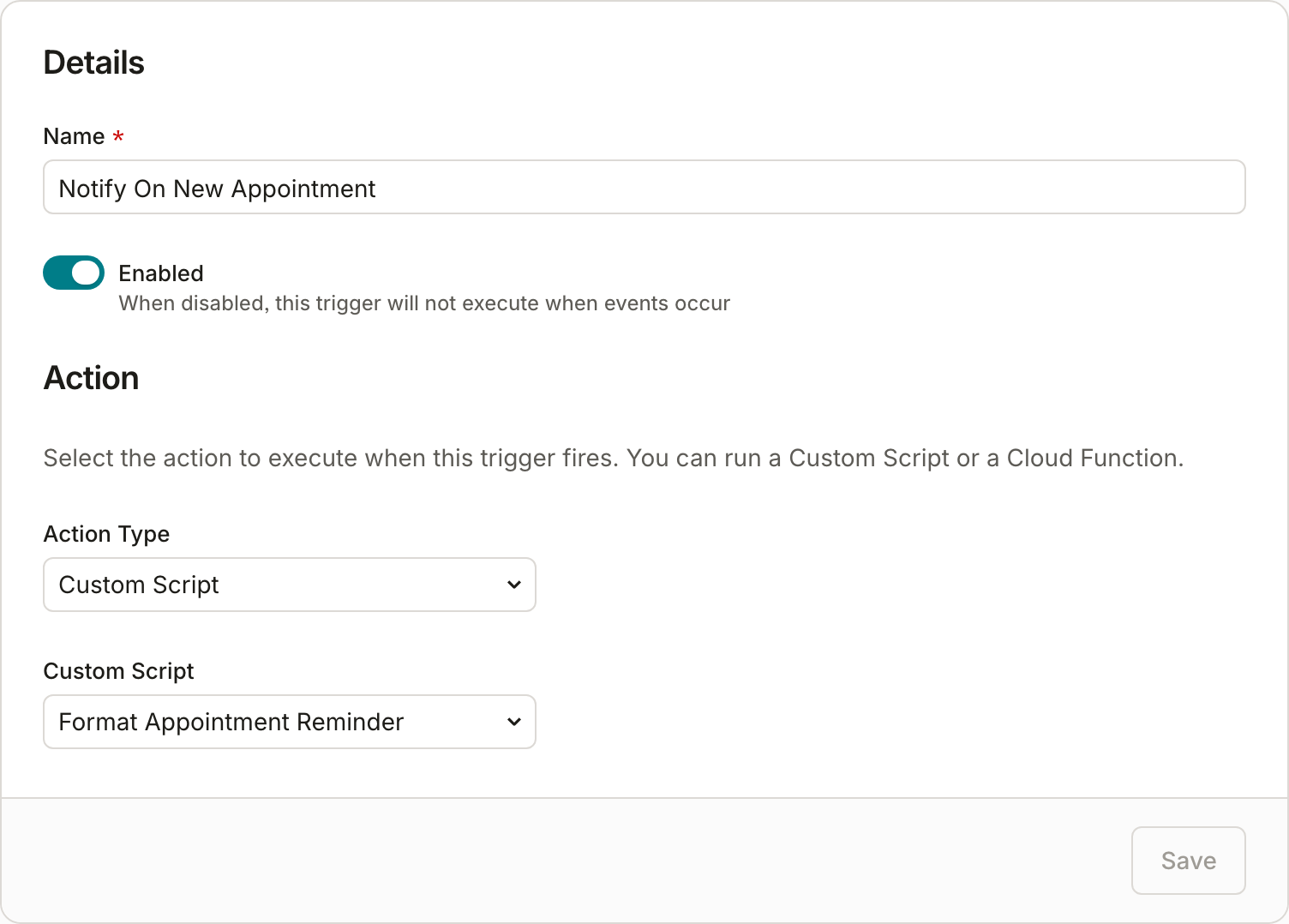The image size is (1289, 924).
Task: Click the Name input field
Action: pyautogui.click(x=644, y=187)
